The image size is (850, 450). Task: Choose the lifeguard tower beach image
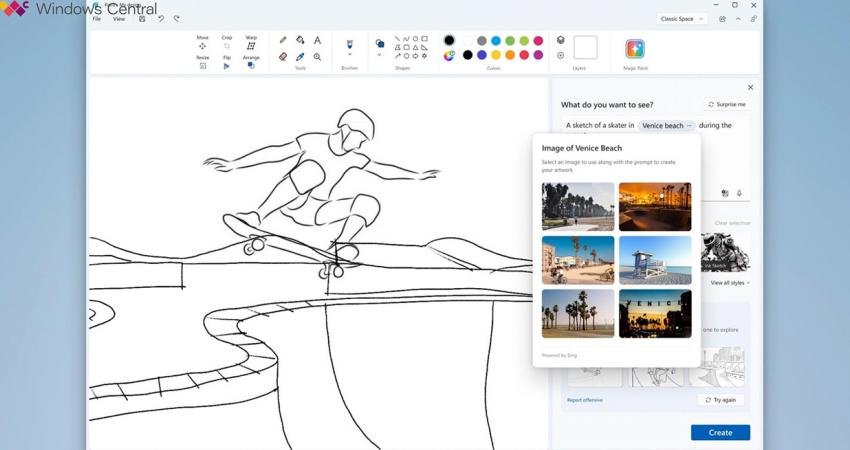(655, 260)
